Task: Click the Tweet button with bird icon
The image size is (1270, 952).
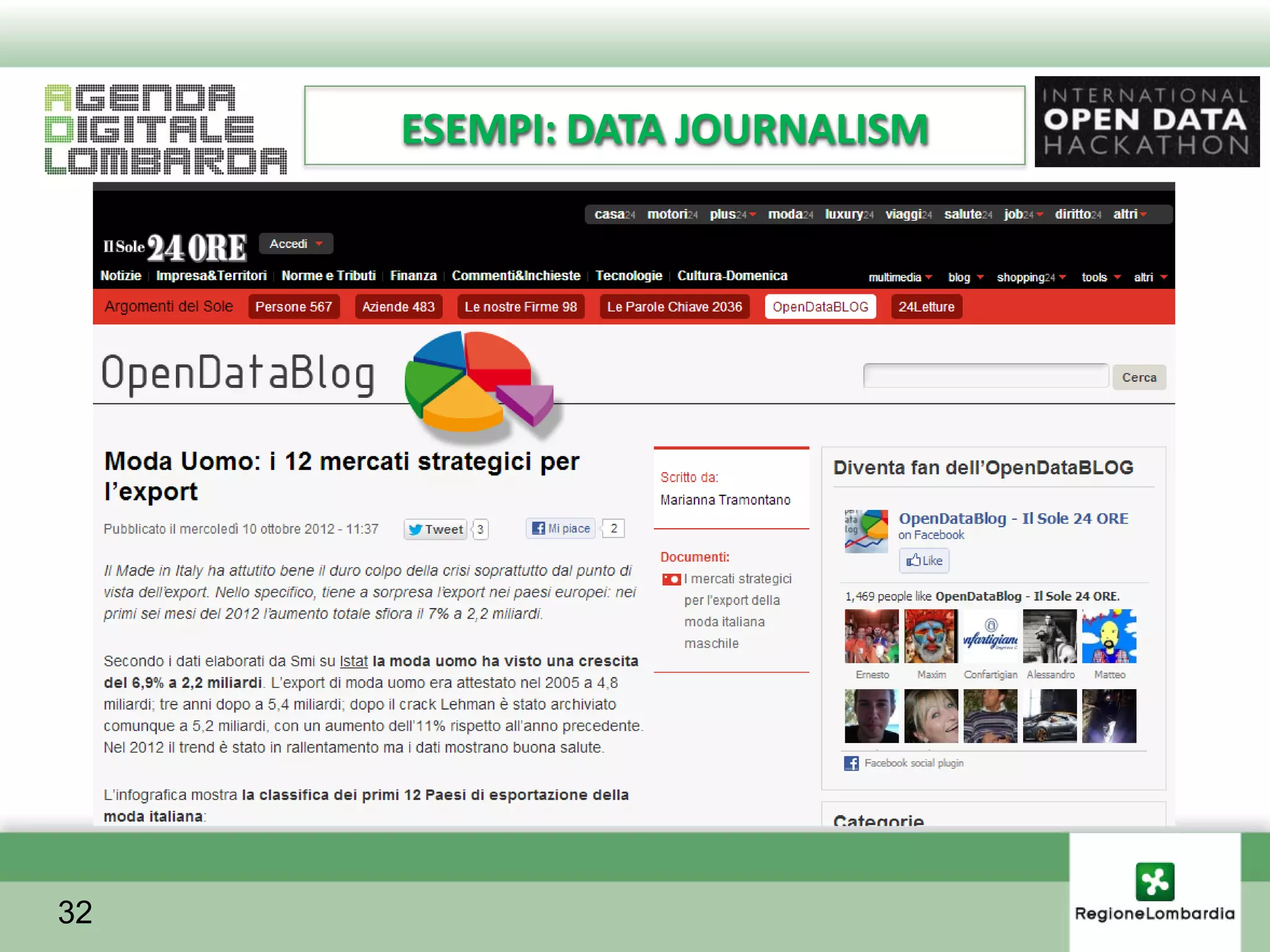Action: tap(436, 529)
